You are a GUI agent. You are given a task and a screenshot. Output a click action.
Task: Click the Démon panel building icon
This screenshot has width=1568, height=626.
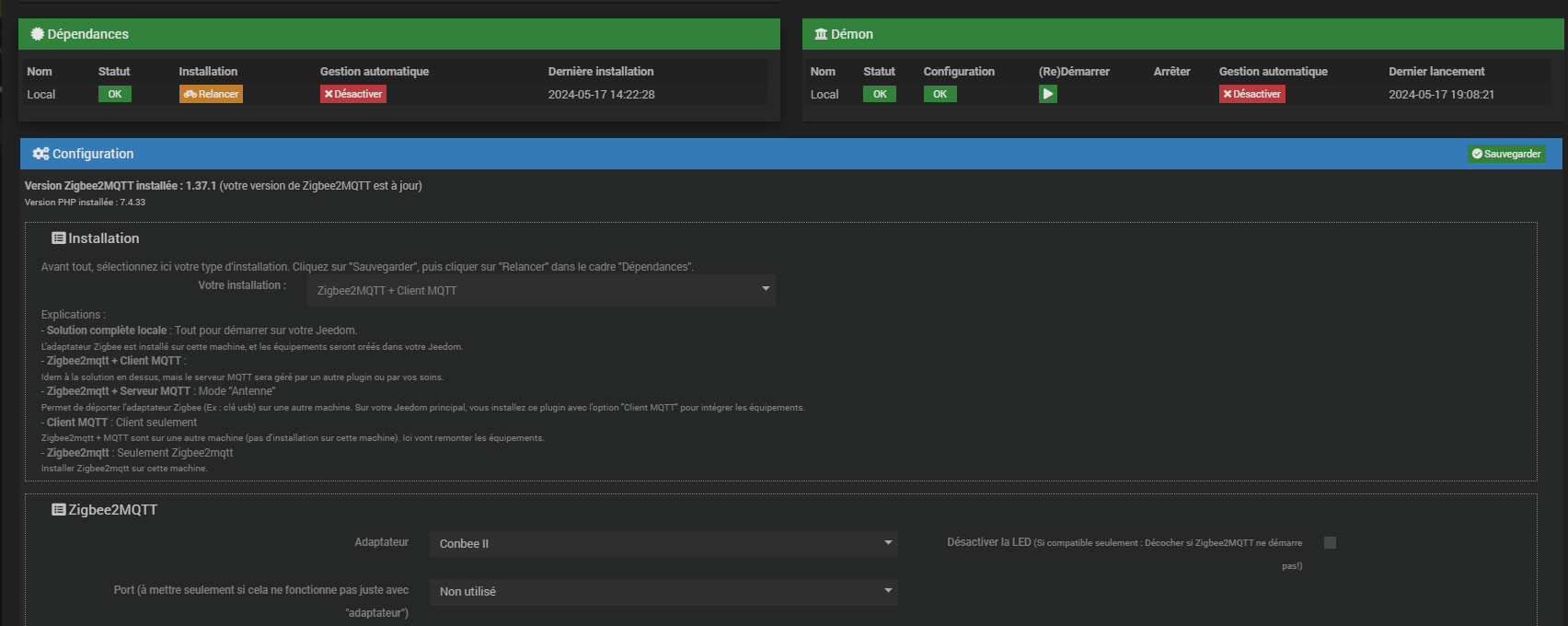[x=821, y=34]
